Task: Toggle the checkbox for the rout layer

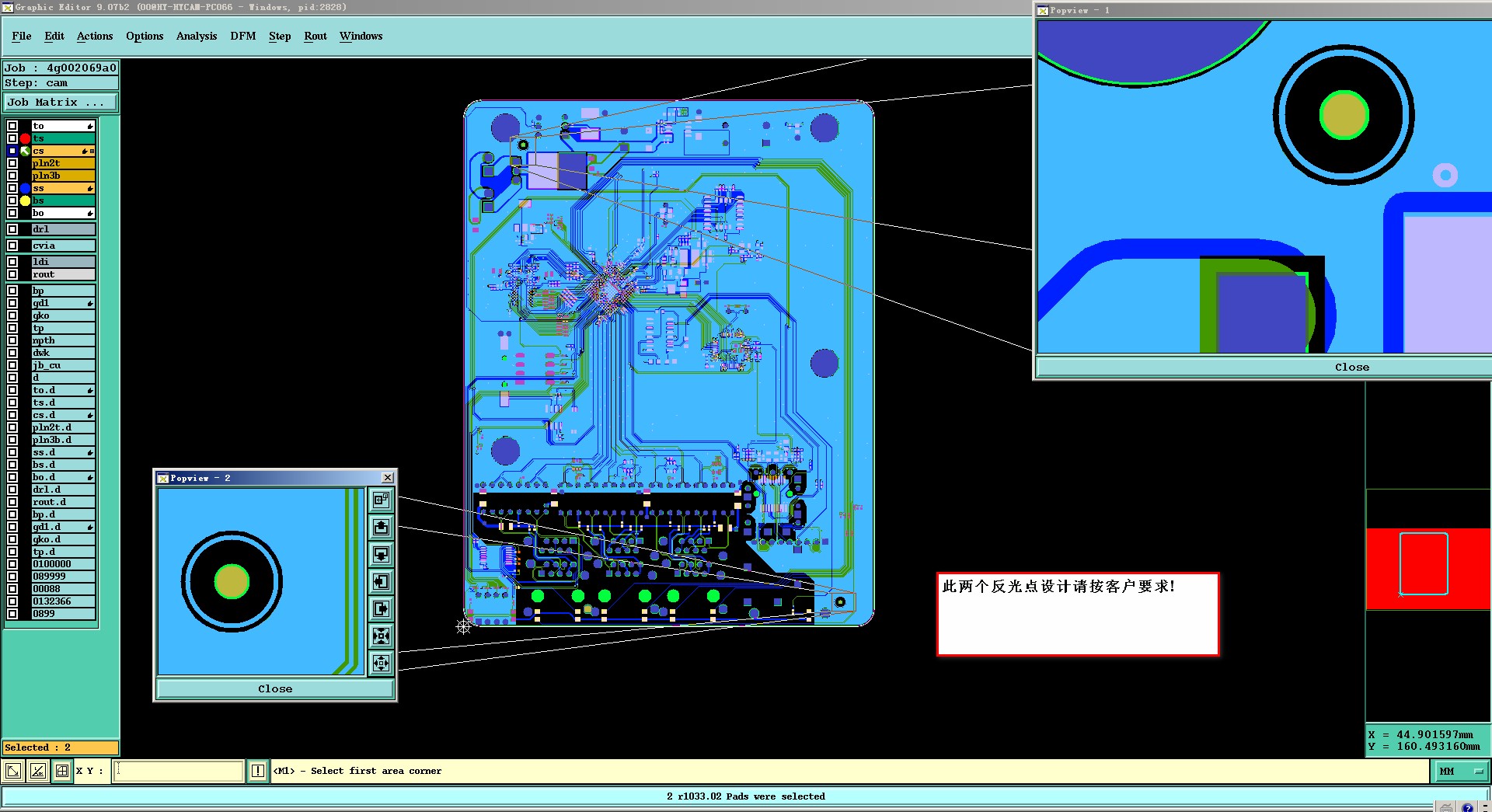Action: click(x=12, y=274)
